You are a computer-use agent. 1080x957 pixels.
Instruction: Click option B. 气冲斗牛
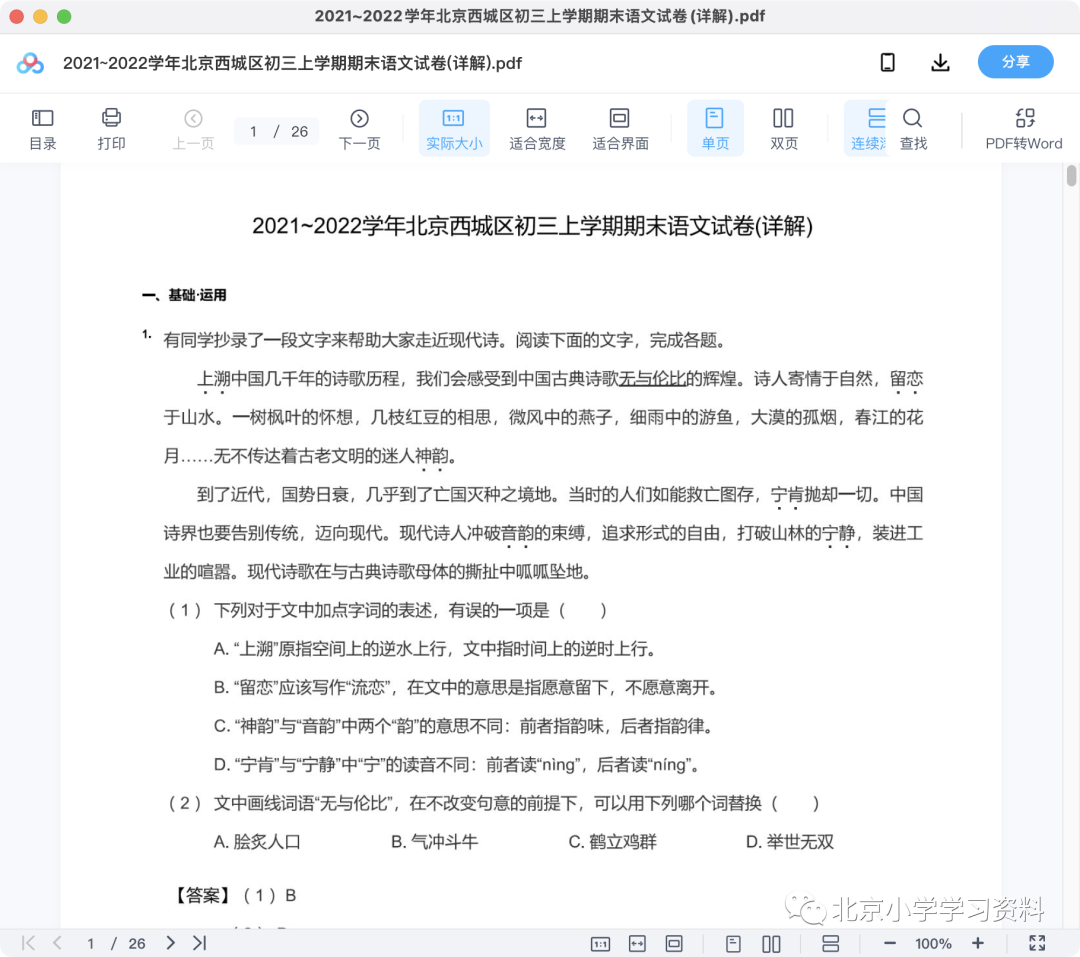click(435, 842)
